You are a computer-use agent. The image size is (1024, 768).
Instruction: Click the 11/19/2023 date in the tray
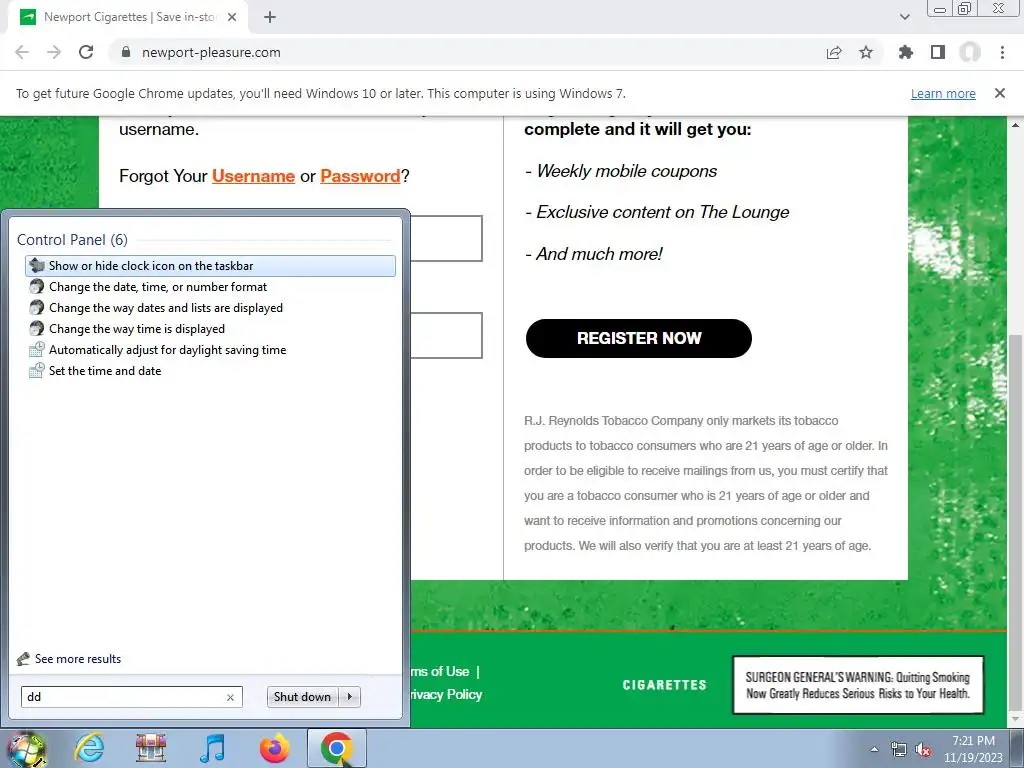click(973, 758)
